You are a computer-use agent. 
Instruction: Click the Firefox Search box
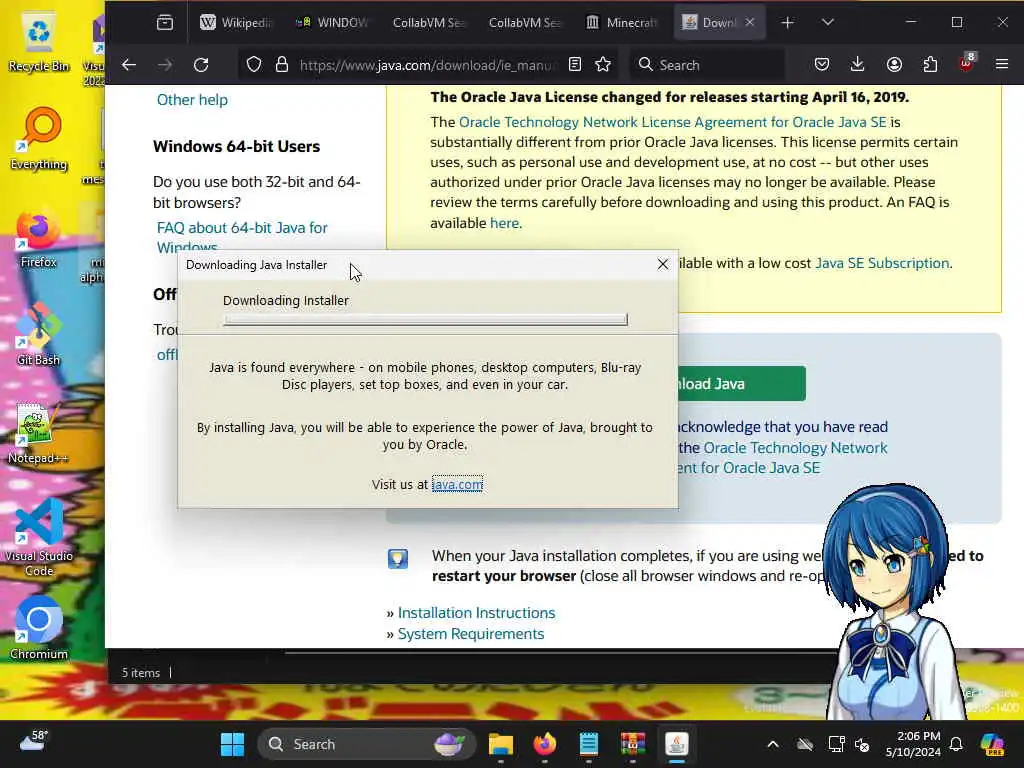709,65
